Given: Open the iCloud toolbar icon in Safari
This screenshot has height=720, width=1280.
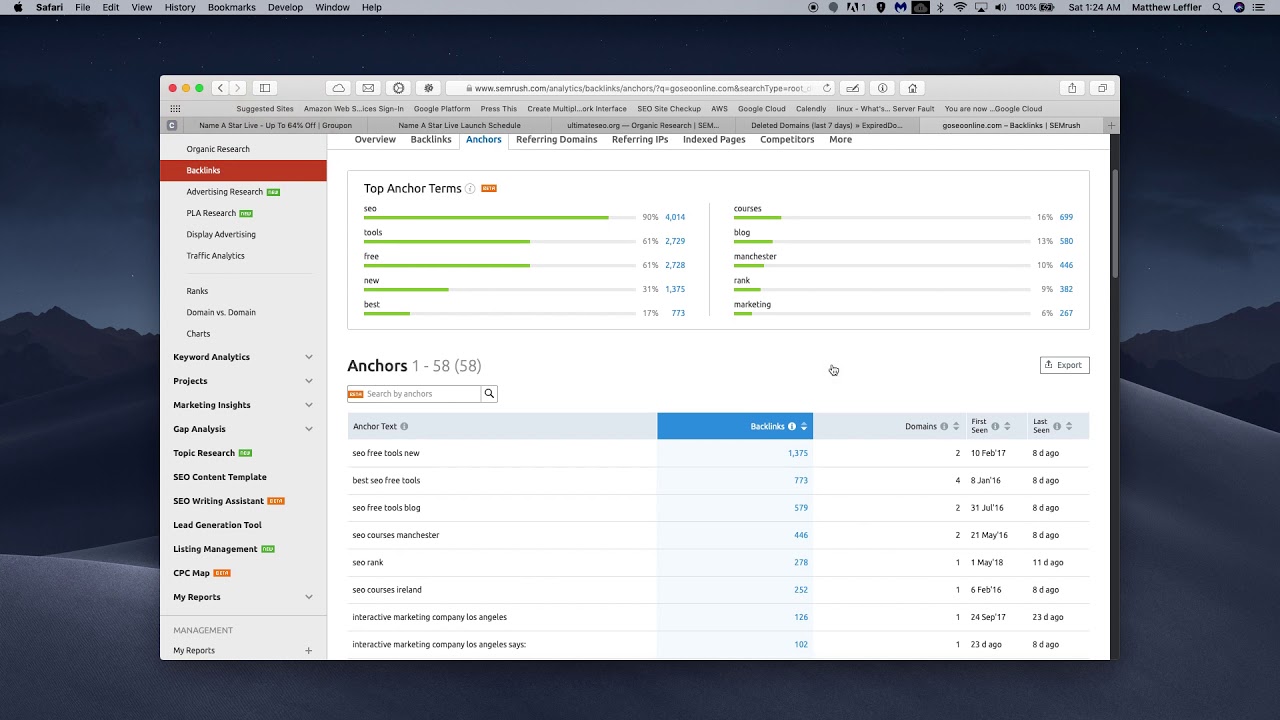Looking at the screenshot, I should [x=339, y=88].
